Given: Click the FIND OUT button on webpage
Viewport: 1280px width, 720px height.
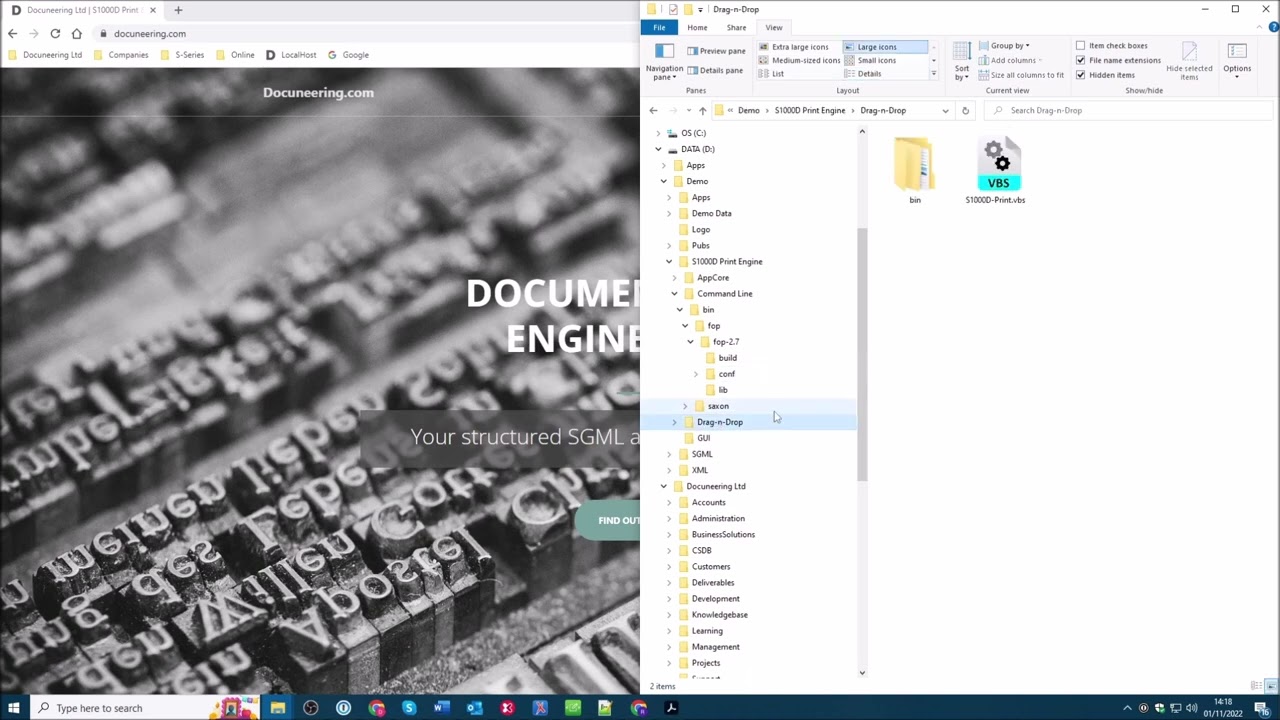Looking at the screenshot, I should pyautogui.click(x=607, y=520).
